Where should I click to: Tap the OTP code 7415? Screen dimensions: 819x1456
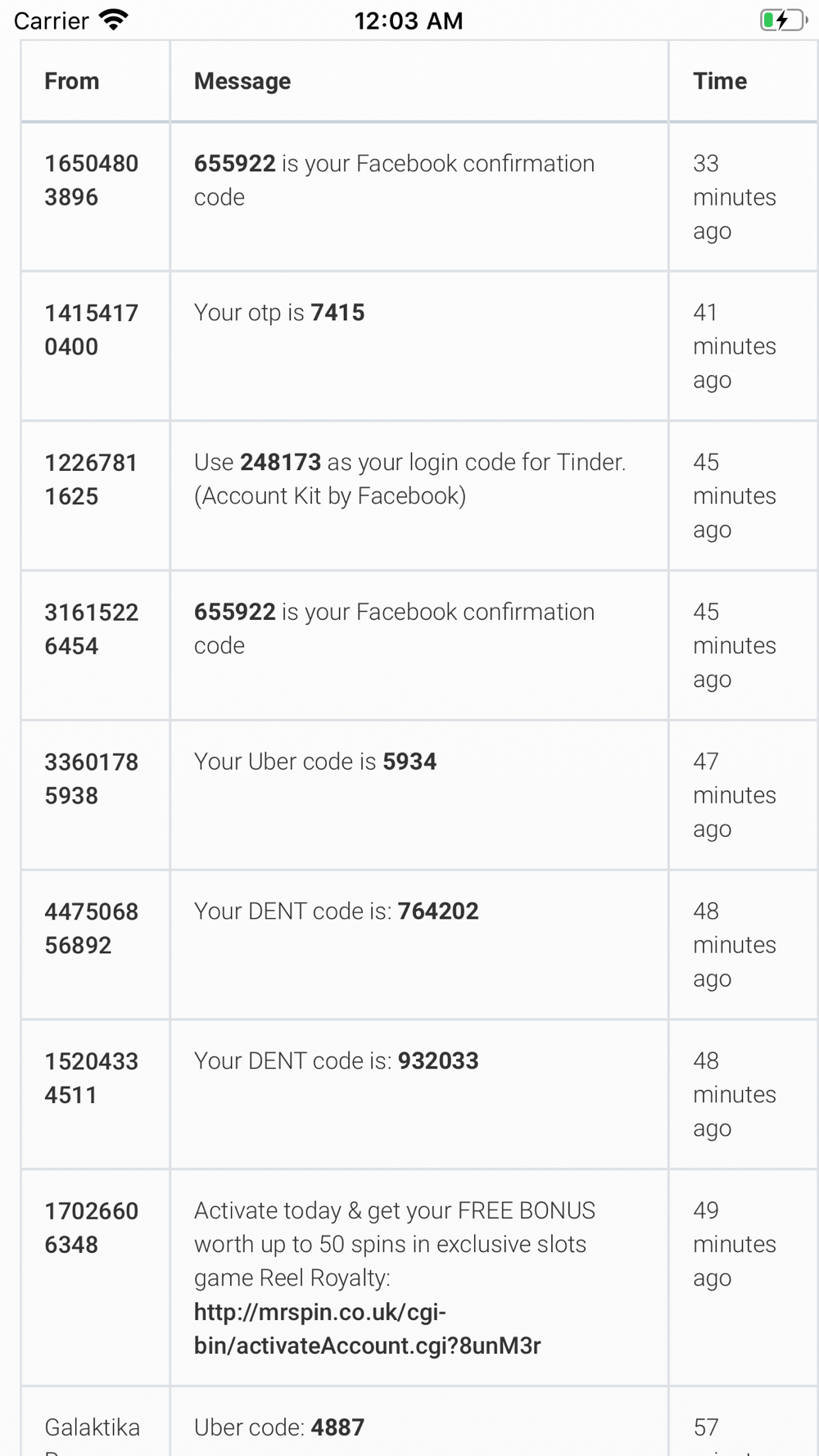[x=337, y=313]
